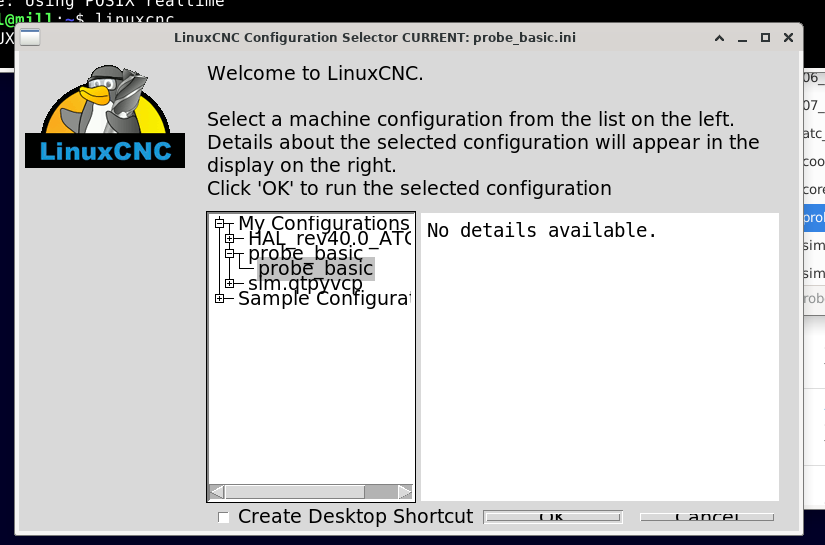Select the probe_basic parent folder entry
Screen dimensions: 825x545
coord(306,253)
